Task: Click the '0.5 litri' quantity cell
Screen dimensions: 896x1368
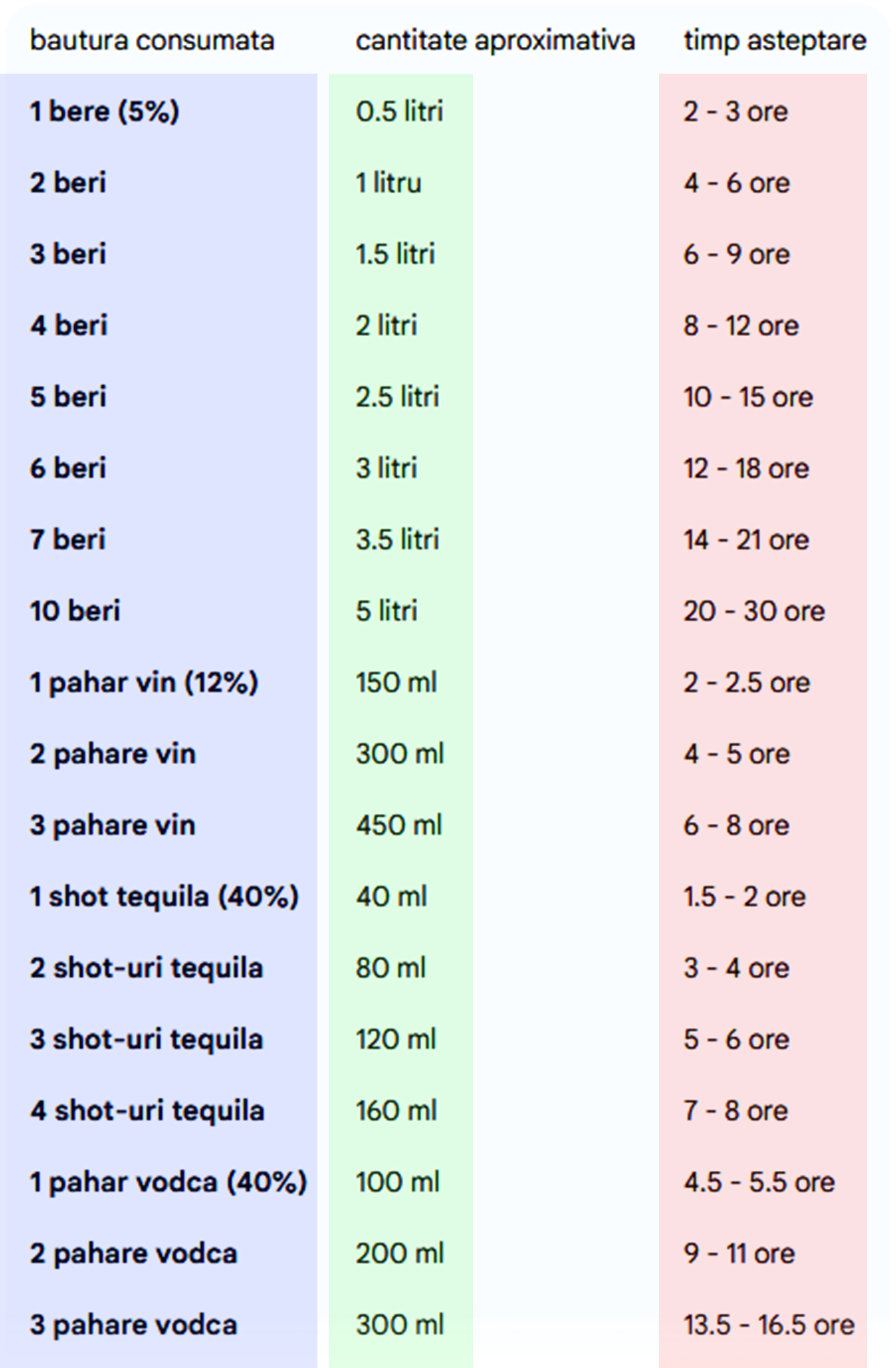Action: point(399,111)
